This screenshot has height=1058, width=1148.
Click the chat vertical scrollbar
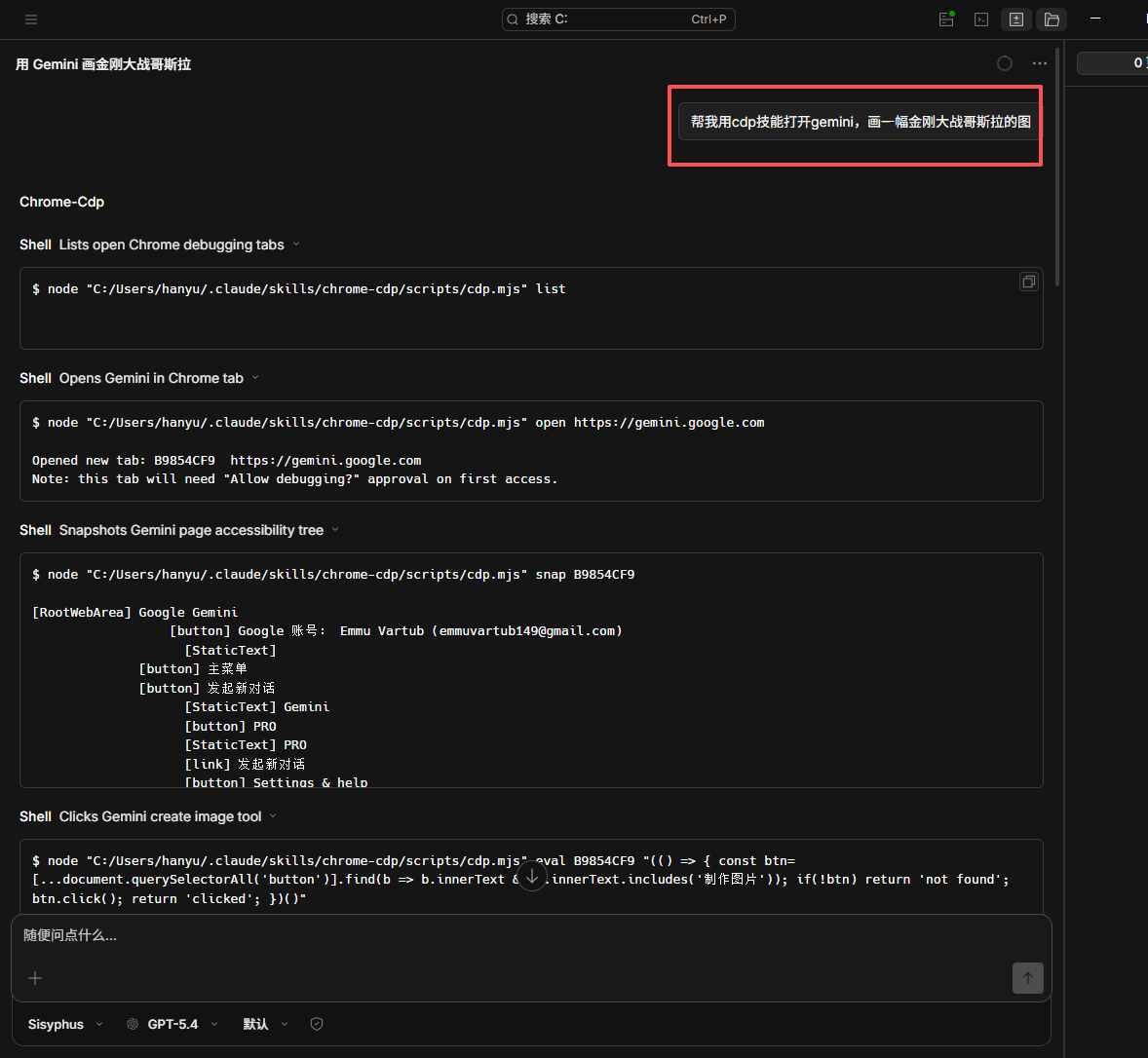[x=1057, y=169]
